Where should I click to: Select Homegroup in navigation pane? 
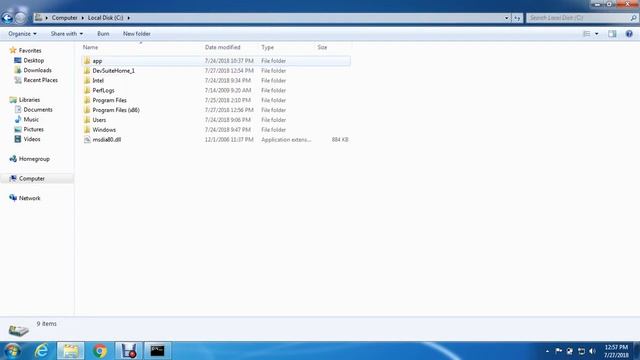(x=34, y=159)
